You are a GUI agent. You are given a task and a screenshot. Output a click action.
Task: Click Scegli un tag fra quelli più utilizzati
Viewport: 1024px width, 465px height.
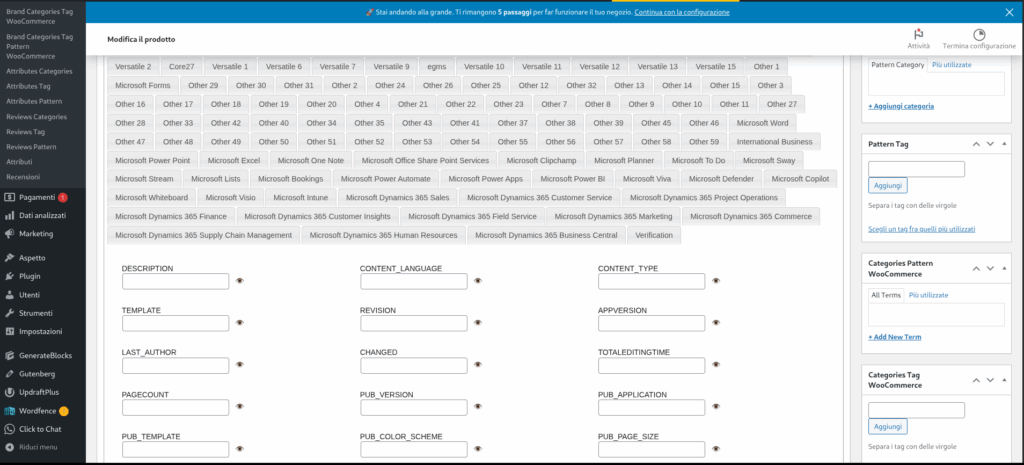[922, 229]
